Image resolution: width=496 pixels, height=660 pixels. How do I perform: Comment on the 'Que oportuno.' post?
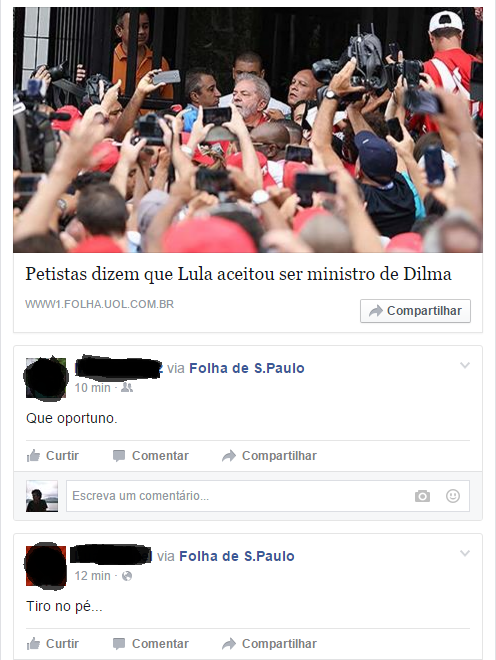[x=151, y=455]
